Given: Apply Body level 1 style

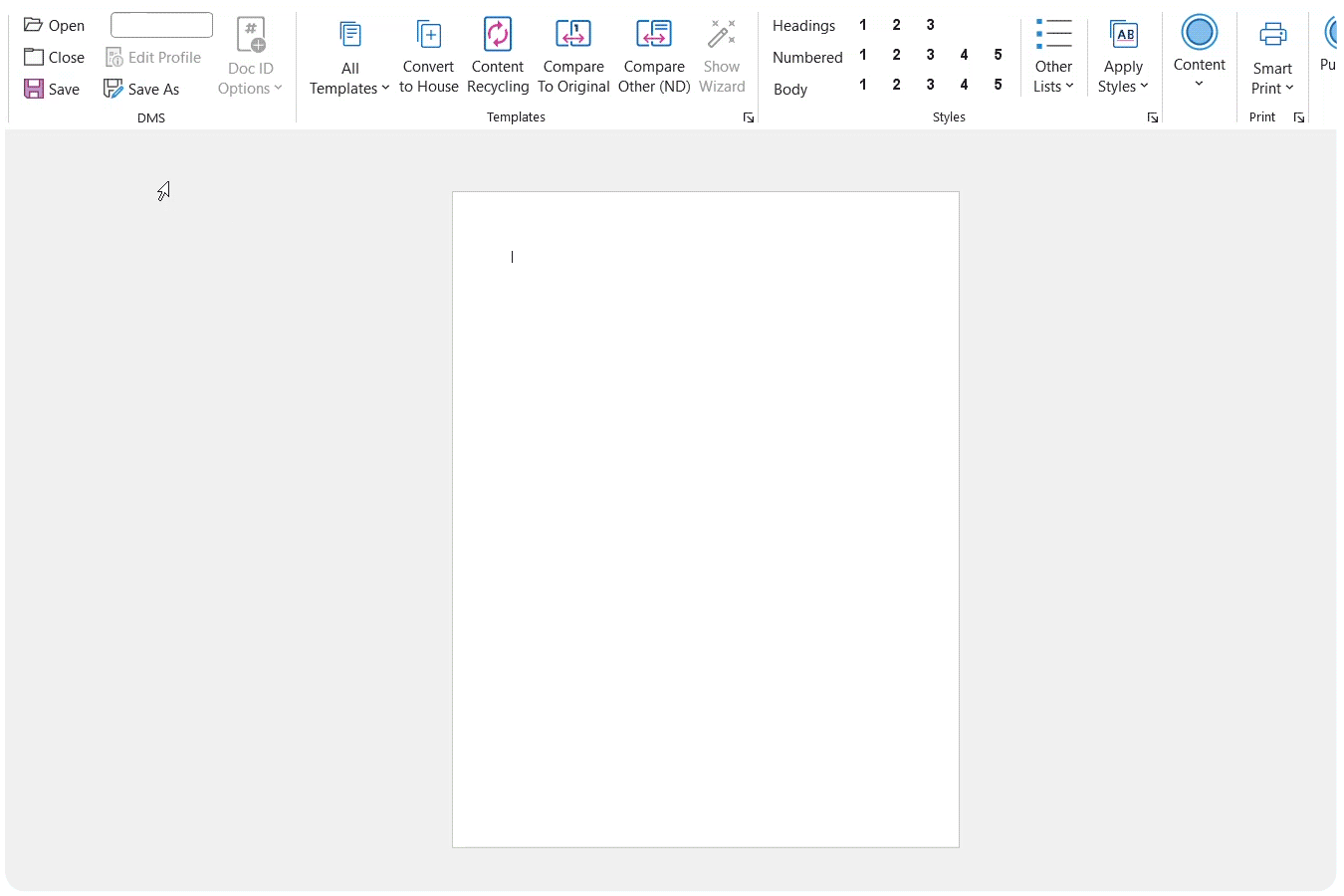Looking at the screenshot, I should point(863,85).
